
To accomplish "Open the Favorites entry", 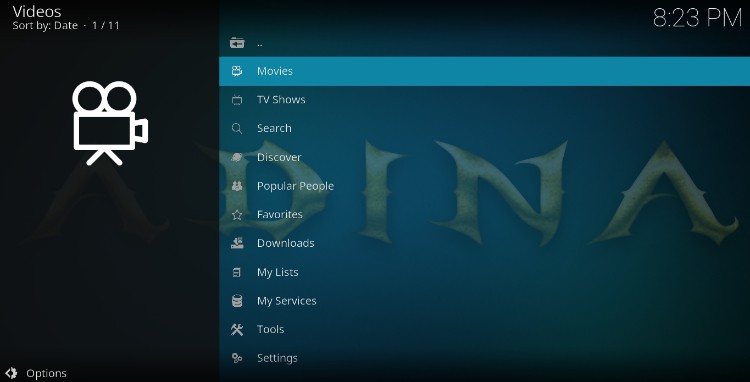I will pyautogui.click(x=485, y=215).
